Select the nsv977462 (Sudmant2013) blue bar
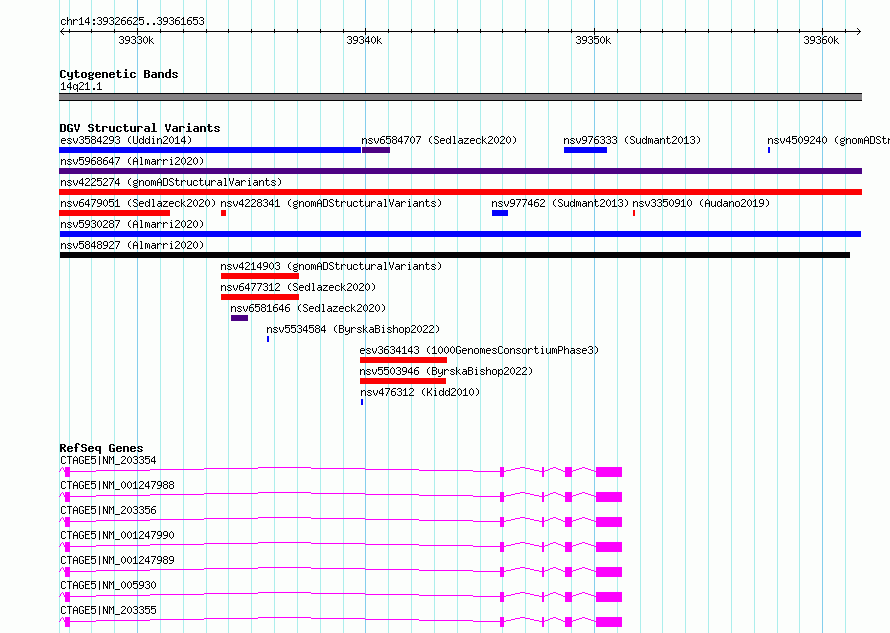890x633 pixels. pyautogui.click(x=499, y=213)
